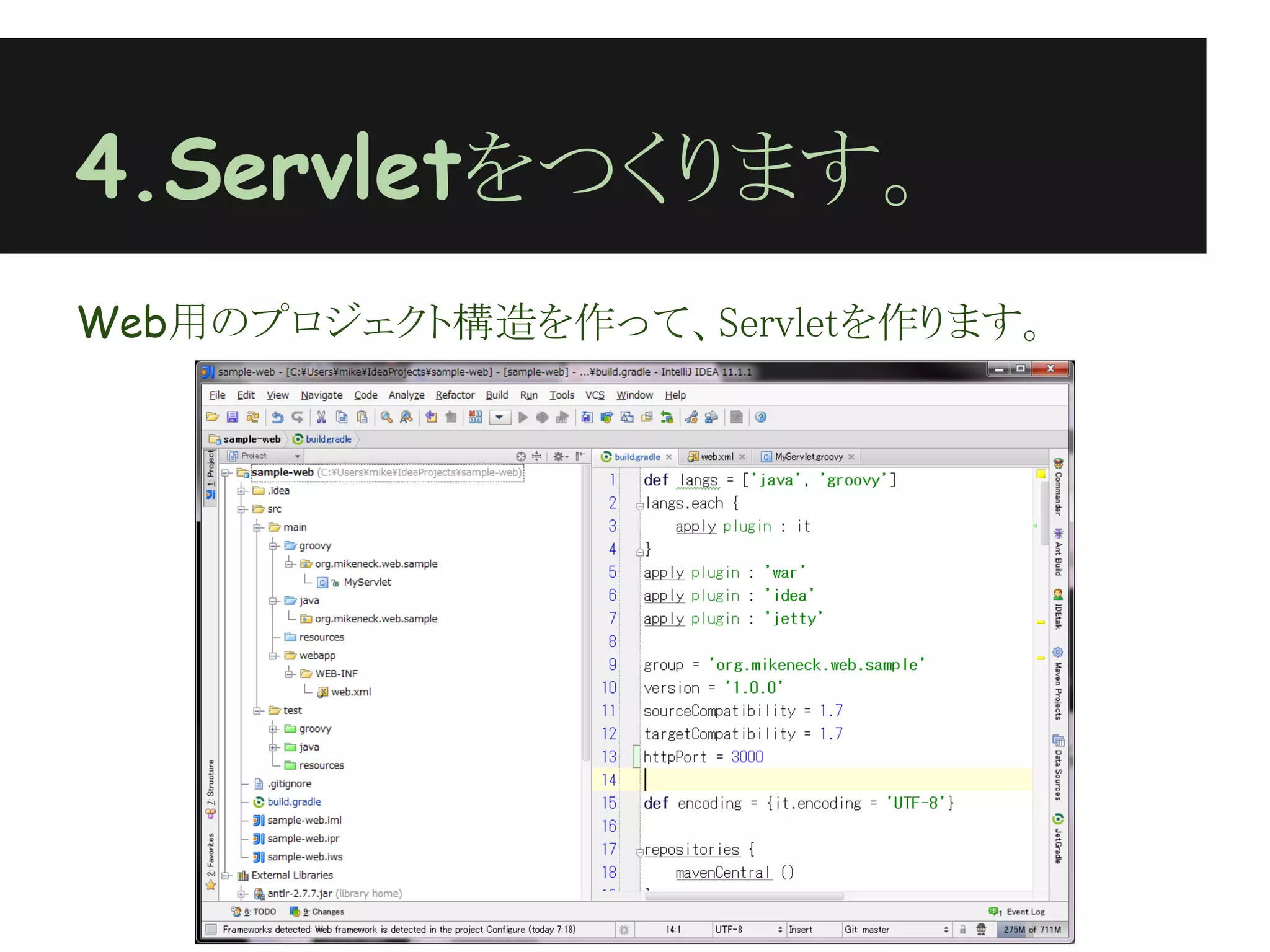Viewport: 1270px width, 952px height.
Task: Click the Scroll from Source target icon
Action: tap(521, 456)
